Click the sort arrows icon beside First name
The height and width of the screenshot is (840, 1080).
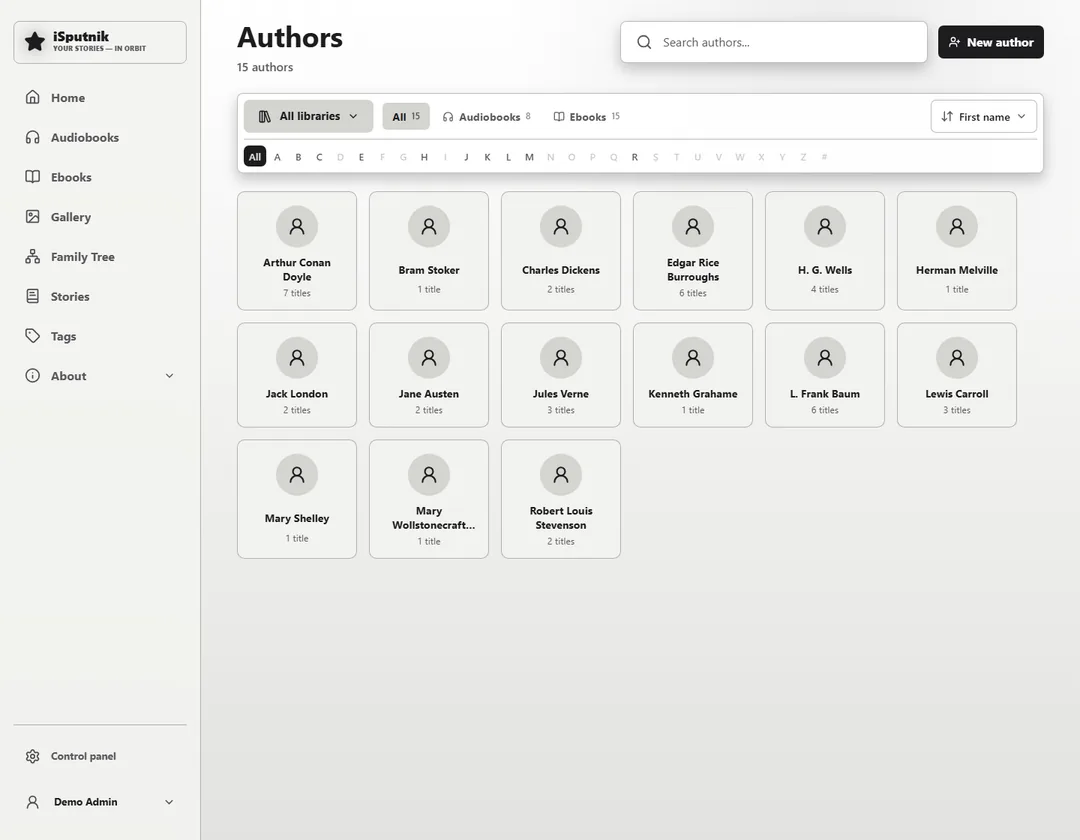point(947,116)
